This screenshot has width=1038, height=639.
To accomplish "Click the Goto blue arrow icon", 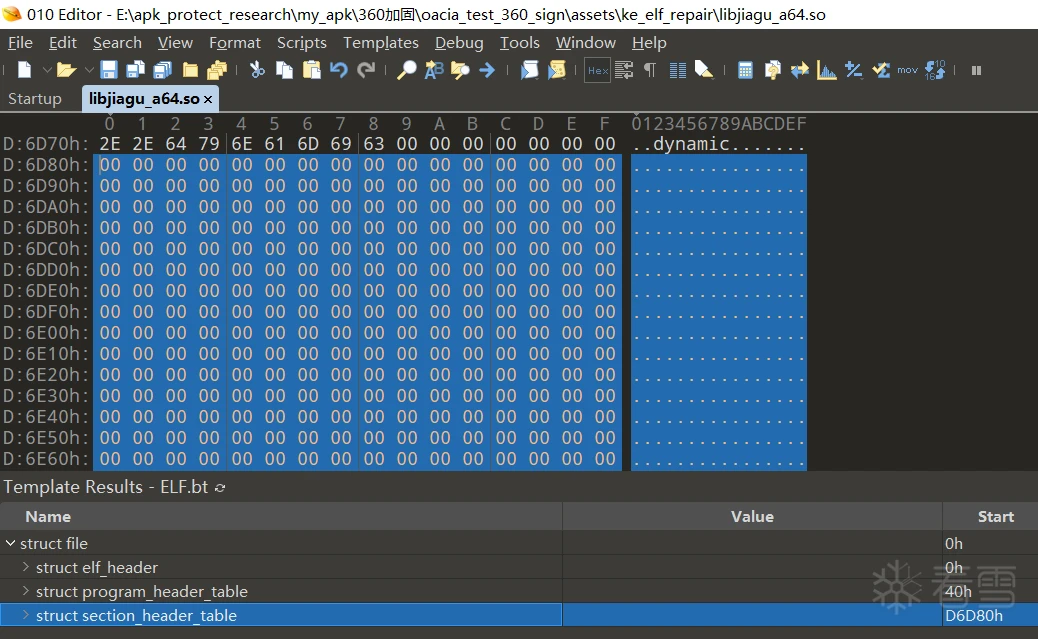I will click(487, 70).
